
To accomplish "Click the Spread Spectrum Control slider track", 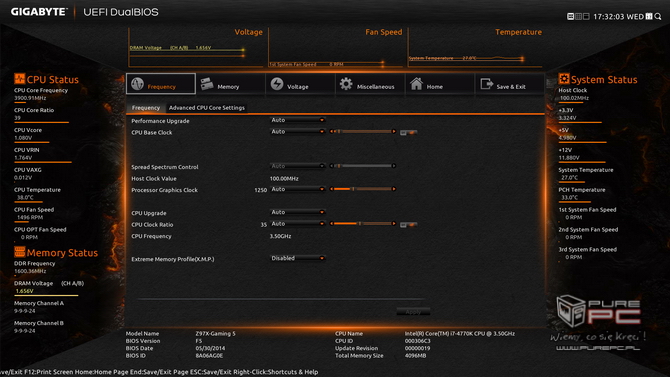I will (362, 166).
